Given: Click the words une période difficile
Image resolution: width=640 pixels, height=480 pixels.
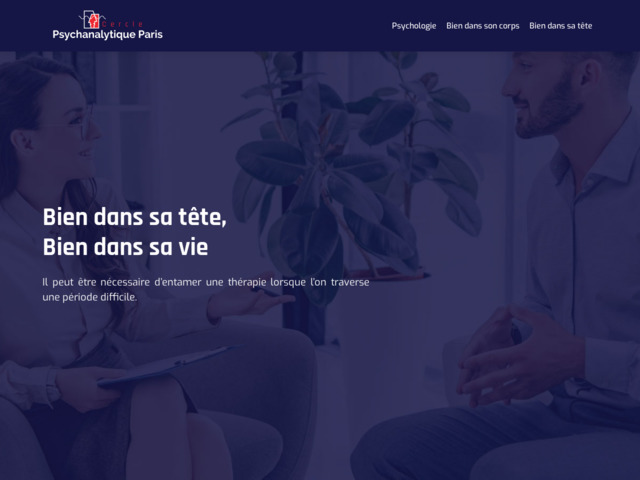Looking at the screenshot, I should (90, 297).
